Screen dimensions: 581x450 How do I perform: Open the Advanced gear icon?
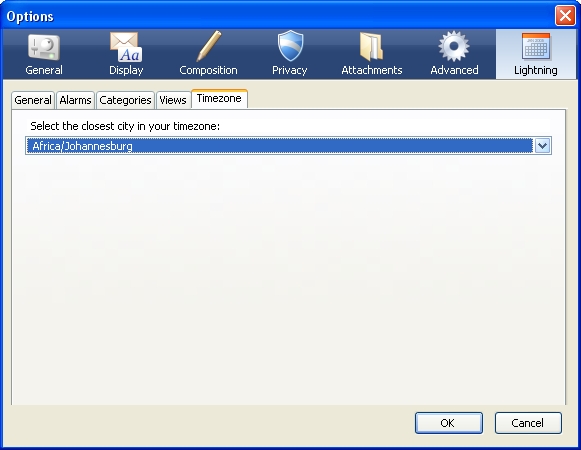[454, 46]
